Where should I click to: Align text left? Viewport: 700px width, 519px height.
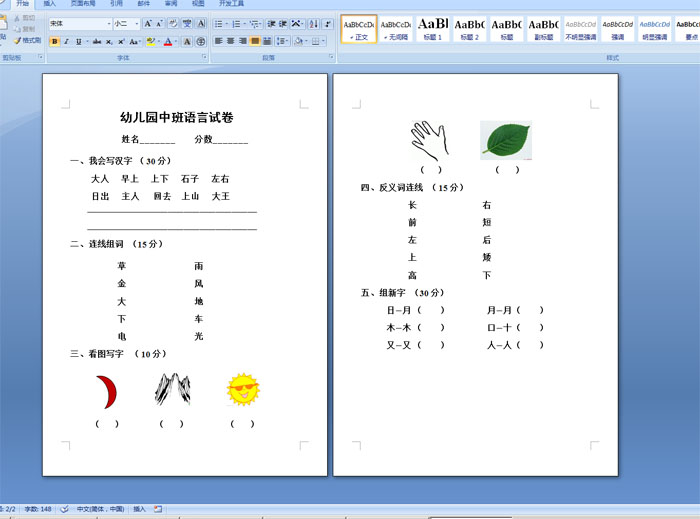click(x=218, y=41)
